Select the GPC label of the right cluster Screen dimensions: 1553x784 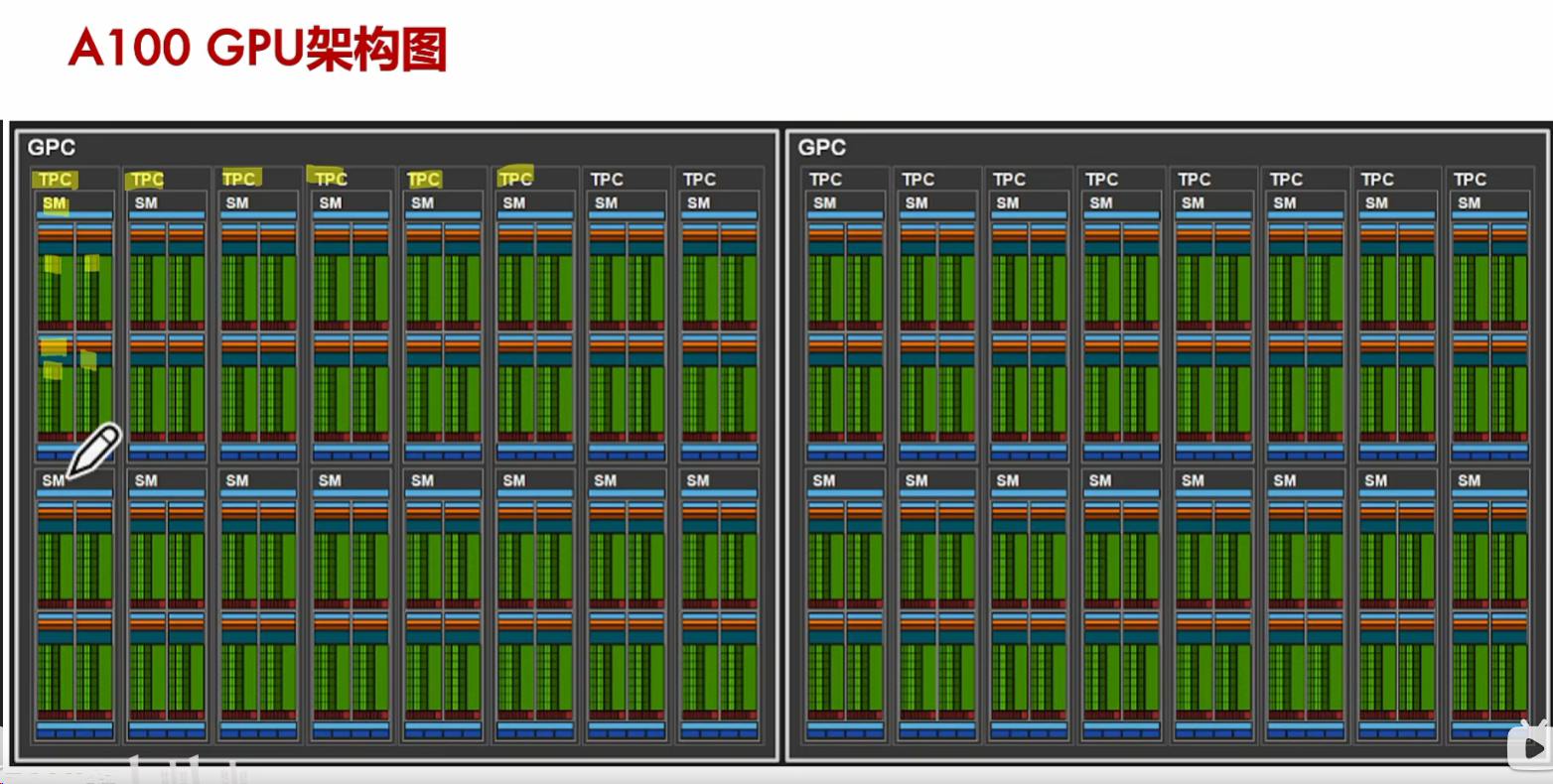point(822,148)
